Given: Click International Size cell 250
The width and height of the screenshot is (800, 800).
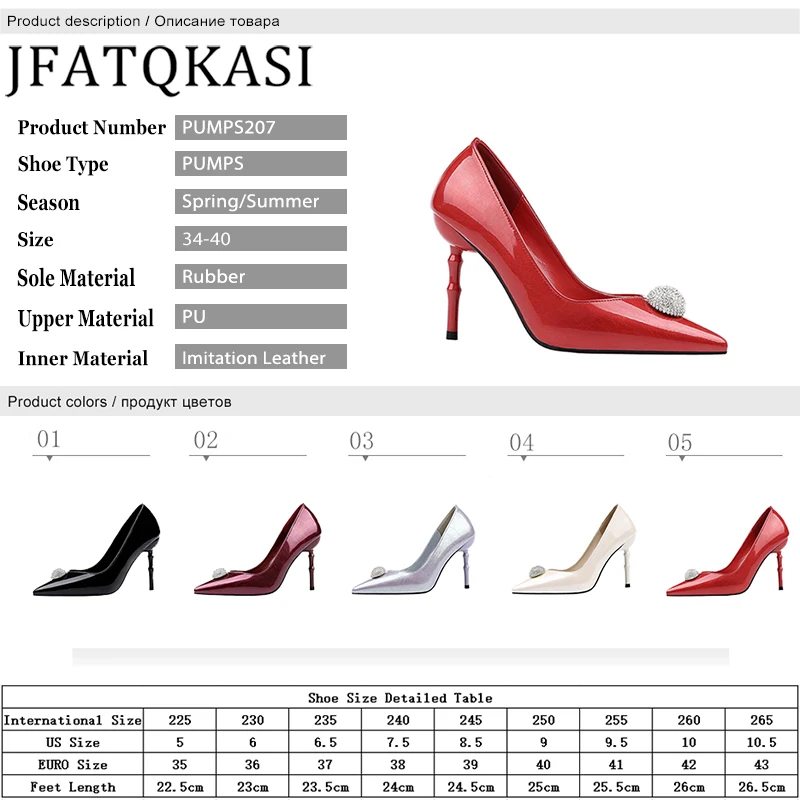Looking at the screenshot, I should pyautogui.click(x=543, y=720).
